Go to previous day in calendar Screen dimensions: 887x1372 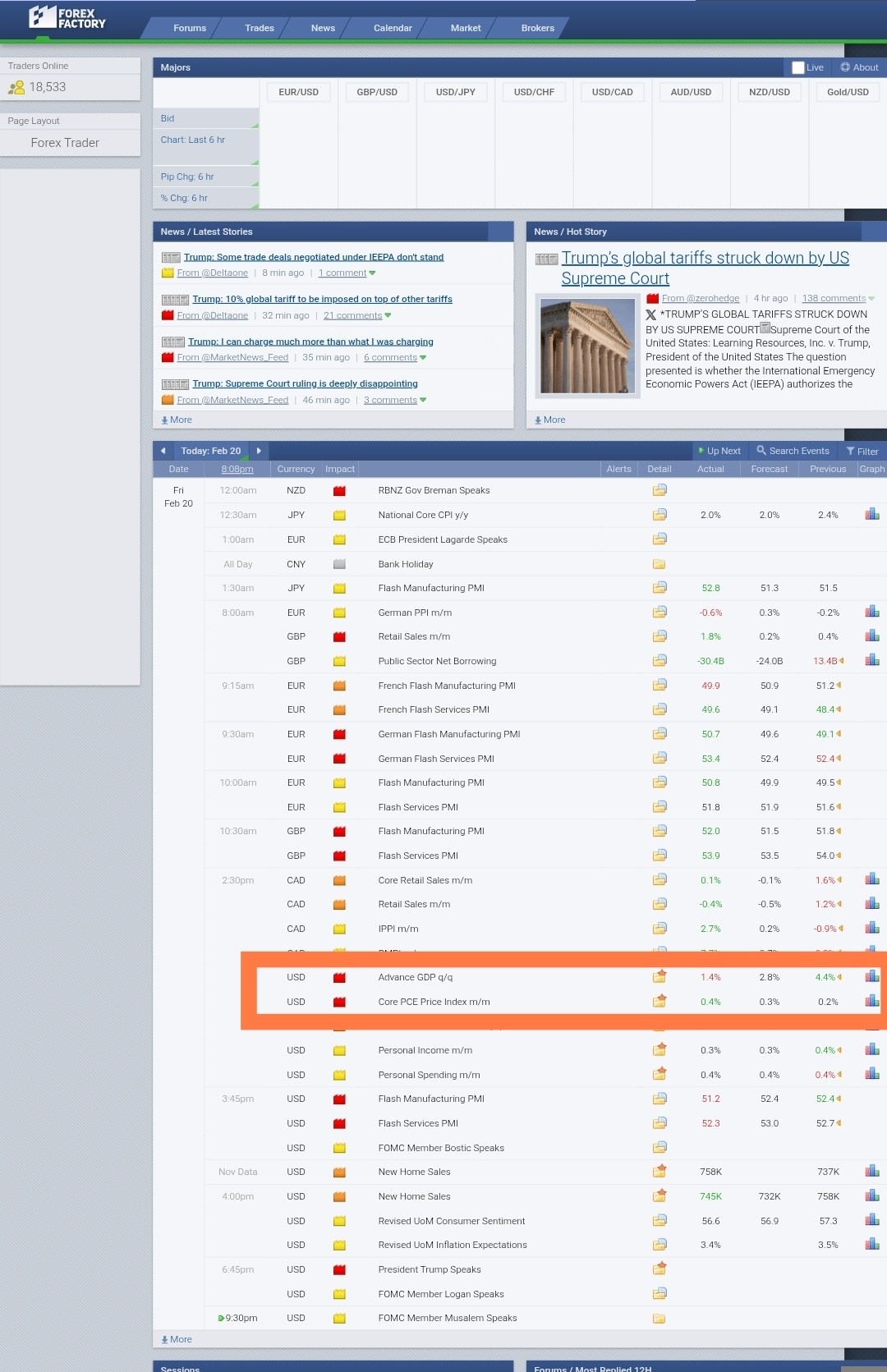pos(163,451)
